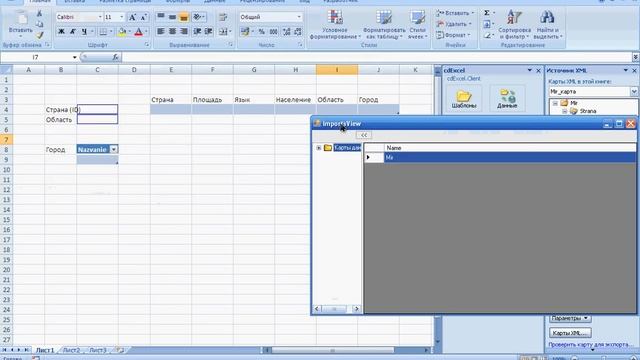
Task: Decrease decimal places
Action: coord(298,31)
